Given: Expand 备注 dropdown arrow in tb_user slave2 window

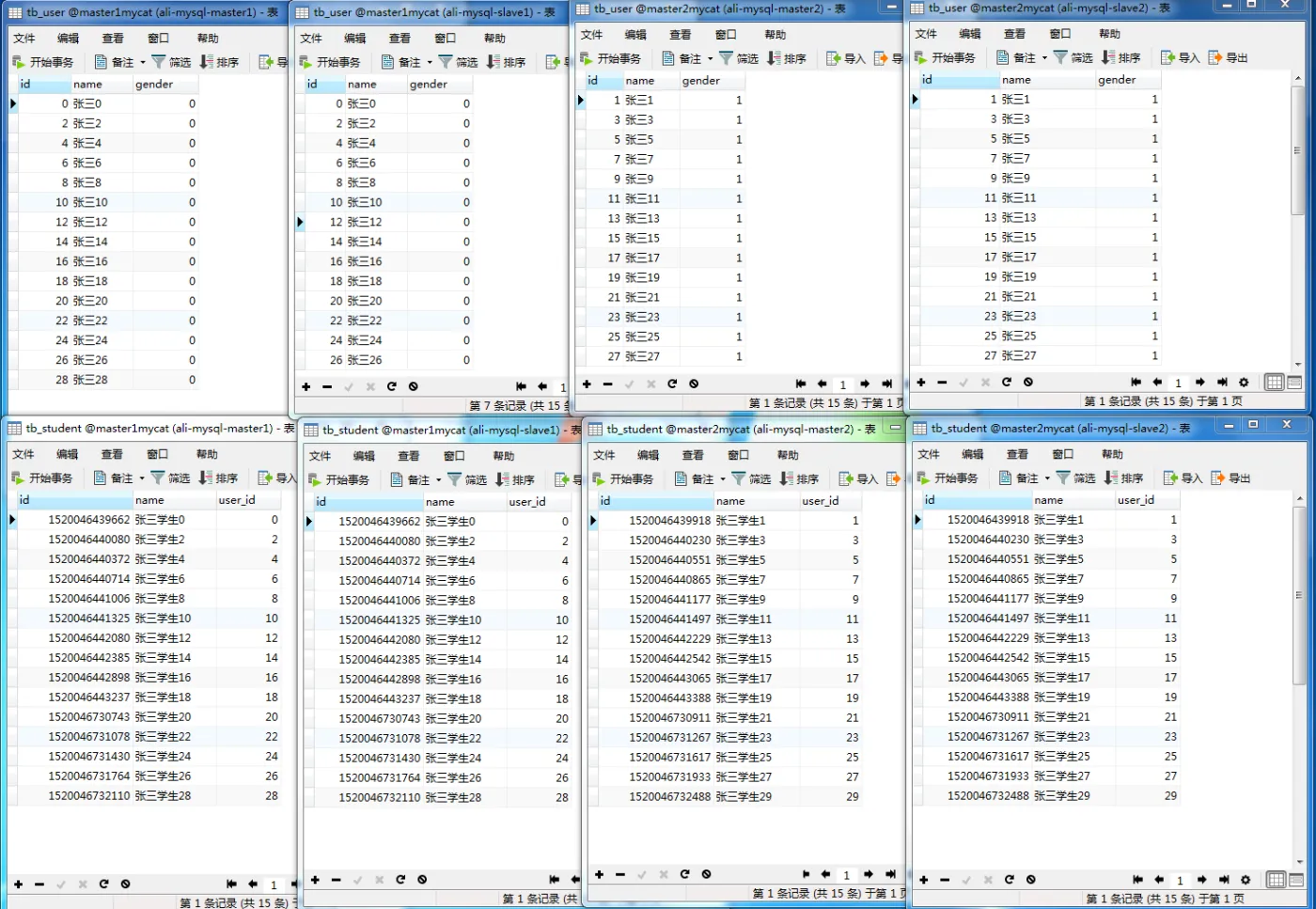Looking at the screenshot, I should pyautogui.click(x=1044, y=57).
